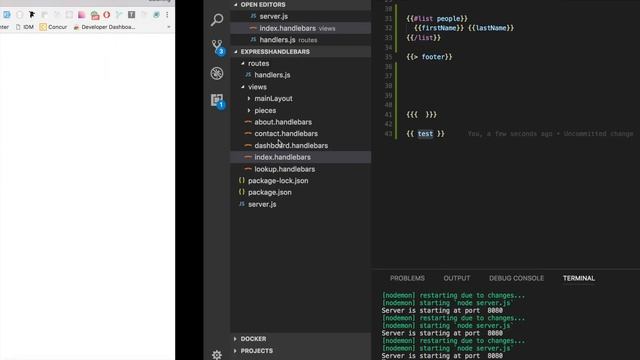640x360 pixels.
Task: Collapse the routes folder
Action: click(x=243, y=63)
